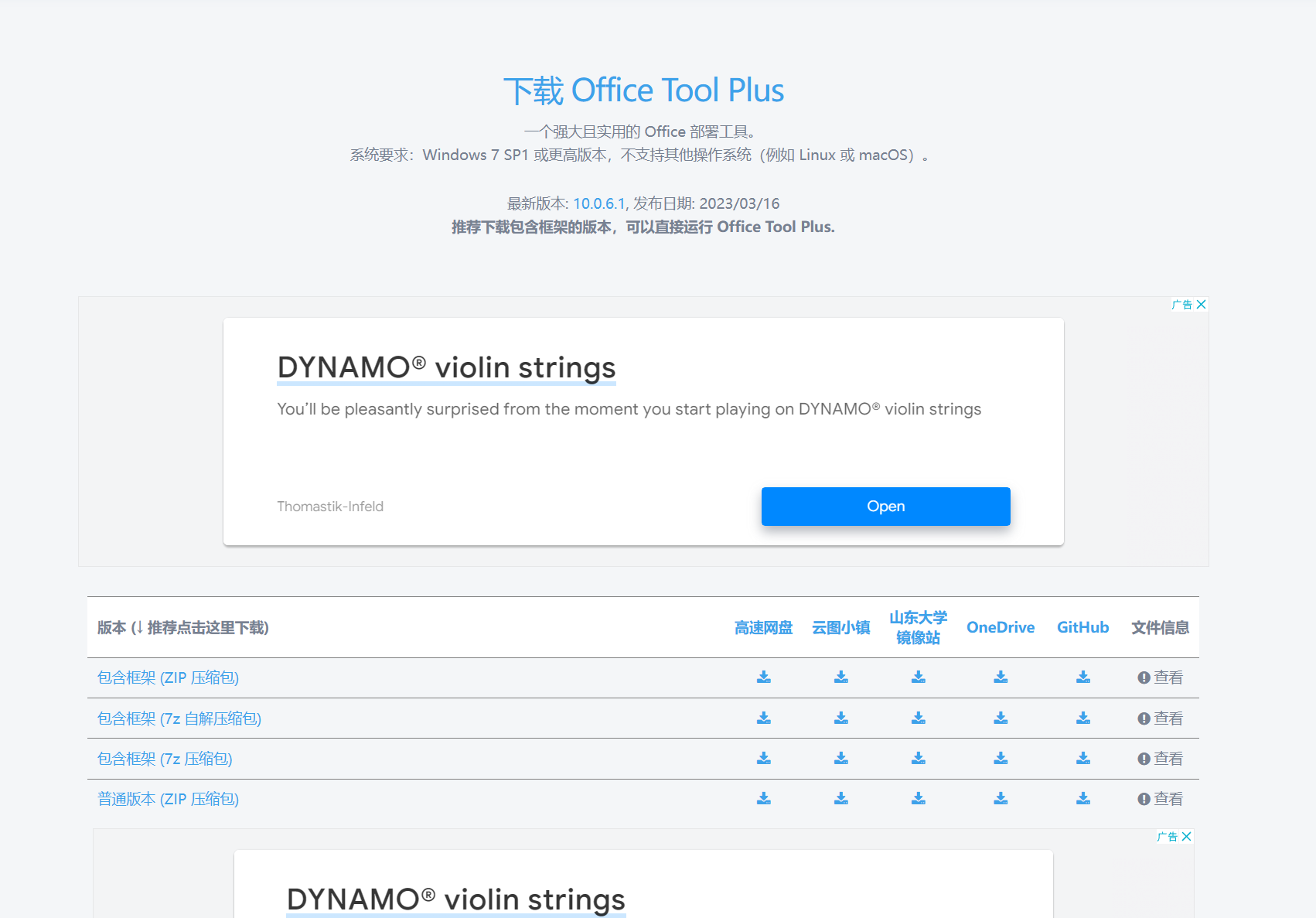Click the 发布日期: 2023/03/16 text
Screen dimensions: 1316x918
pos(706,203)
